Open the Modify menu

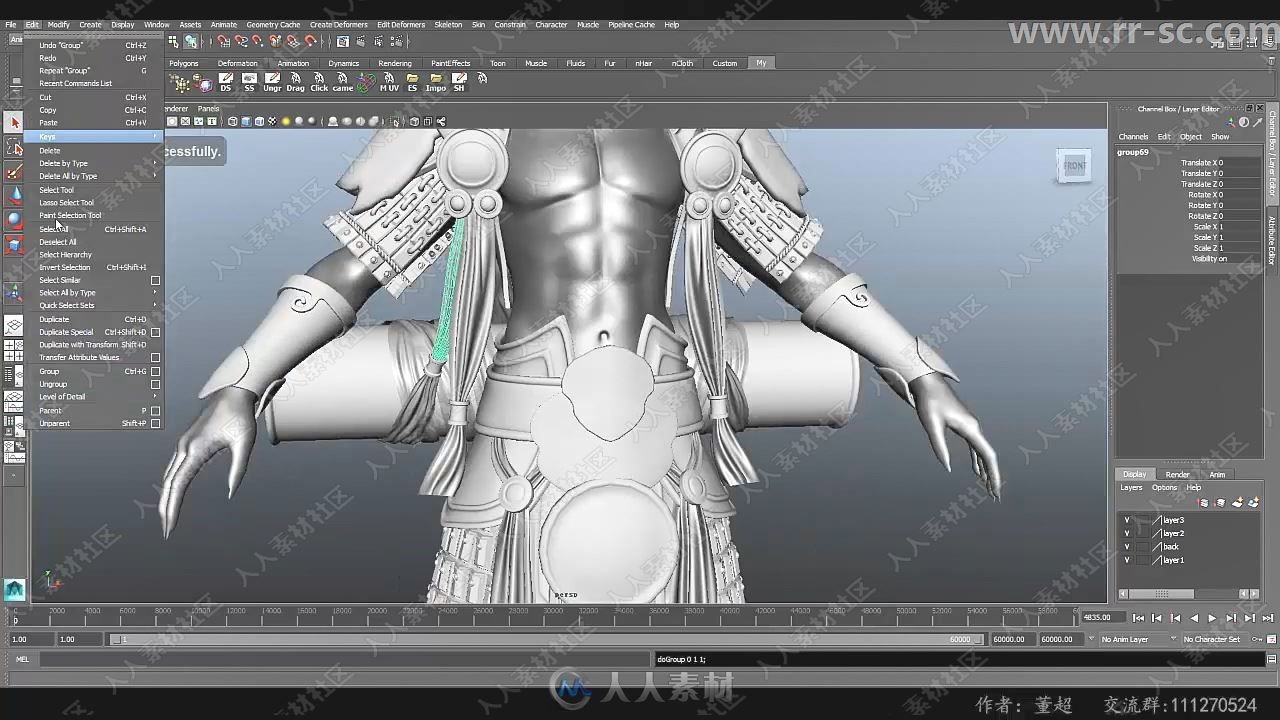click(59, 25)
